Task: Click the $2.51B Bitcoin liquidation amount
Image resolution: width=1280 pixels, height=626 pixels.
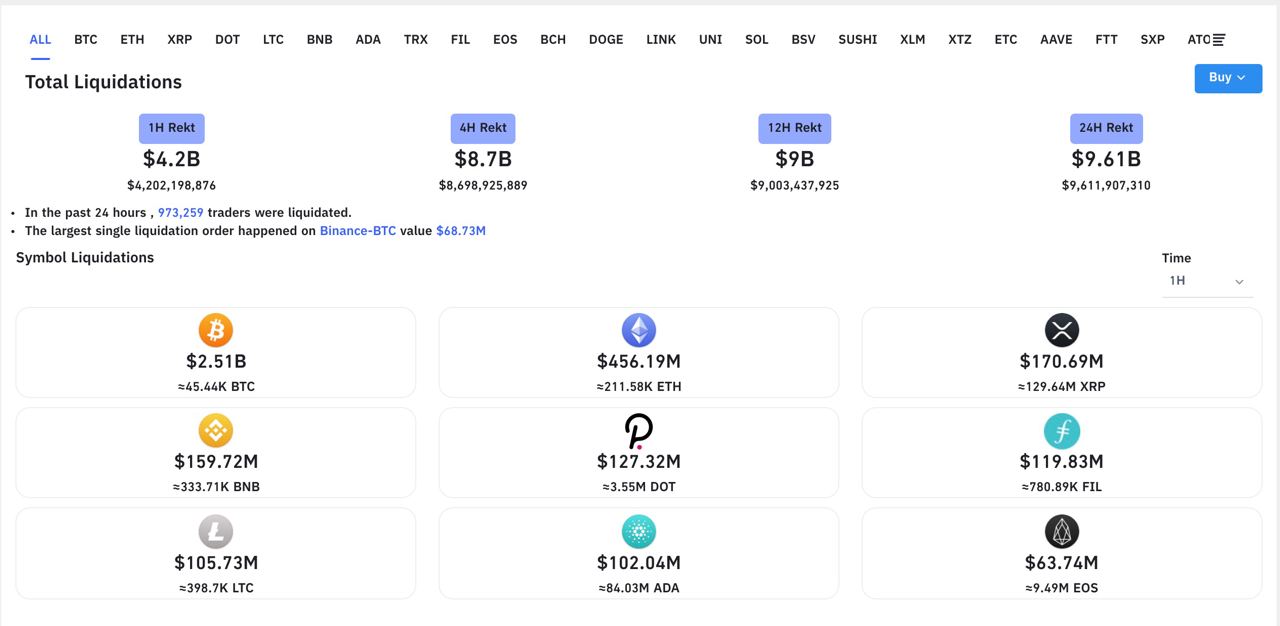Action: tap(216, 361)
